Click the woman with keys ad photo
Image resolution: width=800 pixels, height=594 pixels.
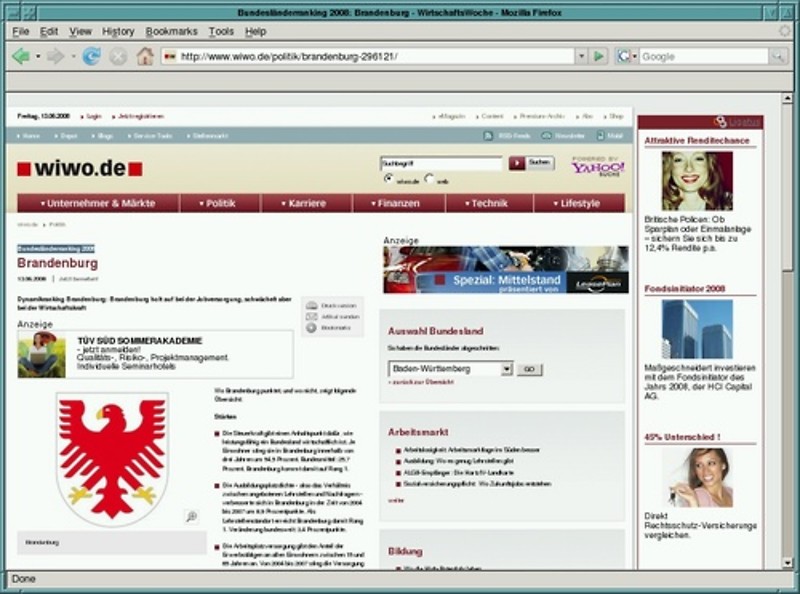click(x=697, y=478)
